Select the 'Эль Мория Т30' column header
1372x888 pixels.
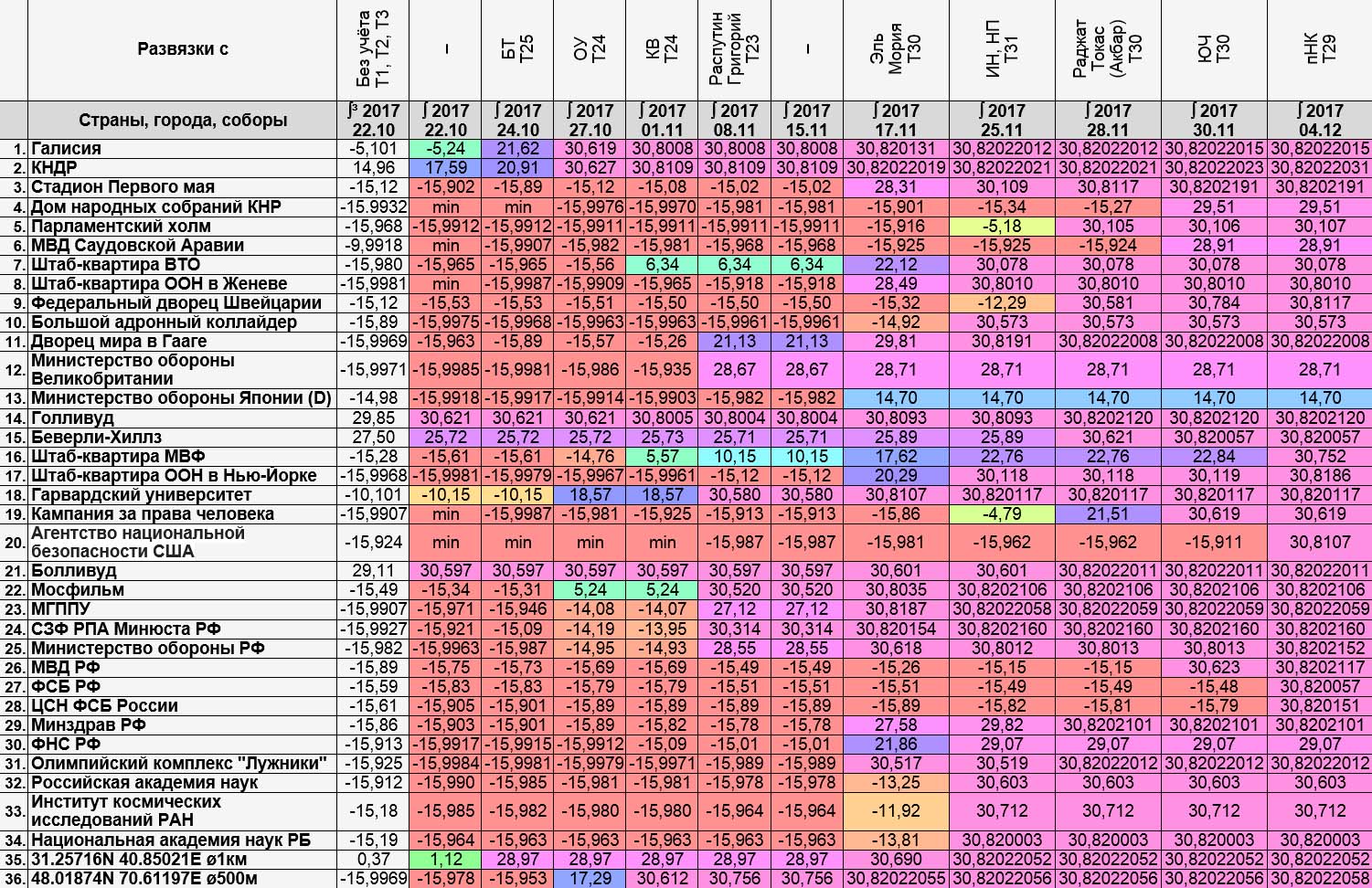[x=896, y=49]
